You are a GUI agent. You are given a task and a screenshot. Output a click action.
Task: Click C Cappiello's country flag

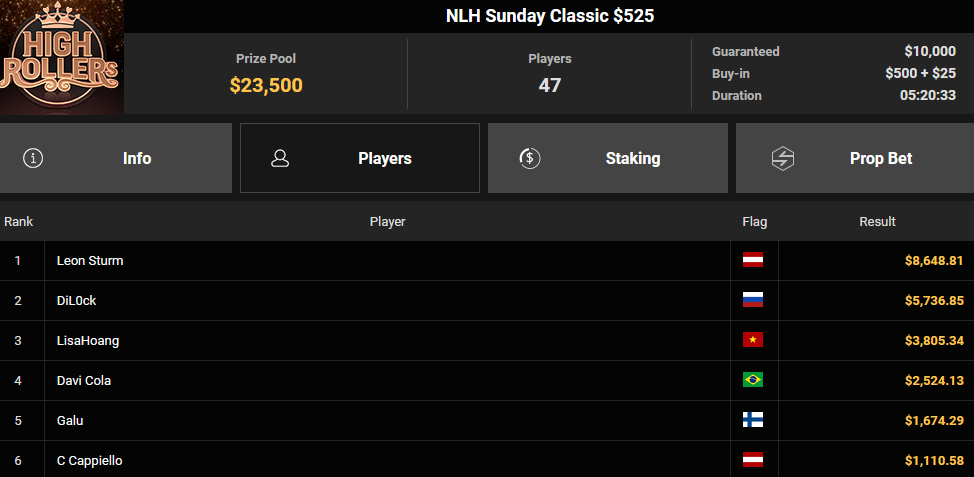753,460
